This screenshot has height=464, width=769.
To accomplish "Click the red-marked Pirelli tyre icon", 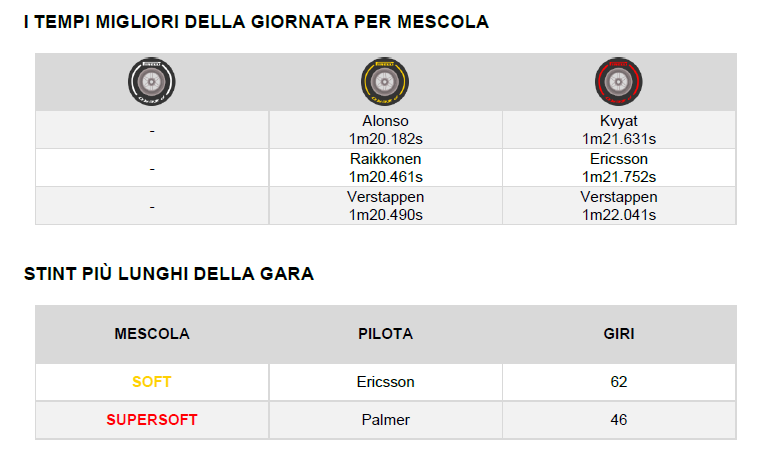I will click(x=619, y=82).
